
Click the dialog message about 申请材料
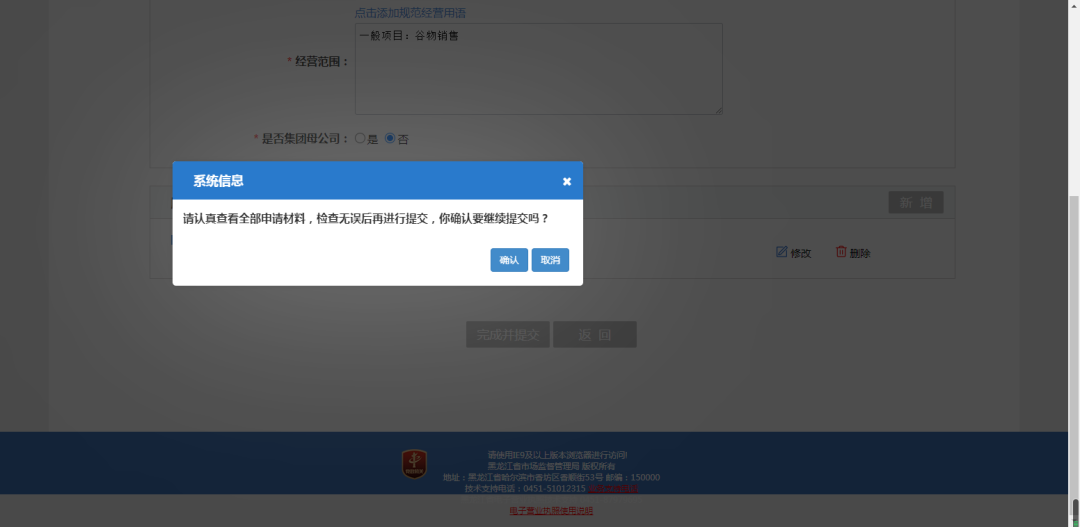pos(366,219)
